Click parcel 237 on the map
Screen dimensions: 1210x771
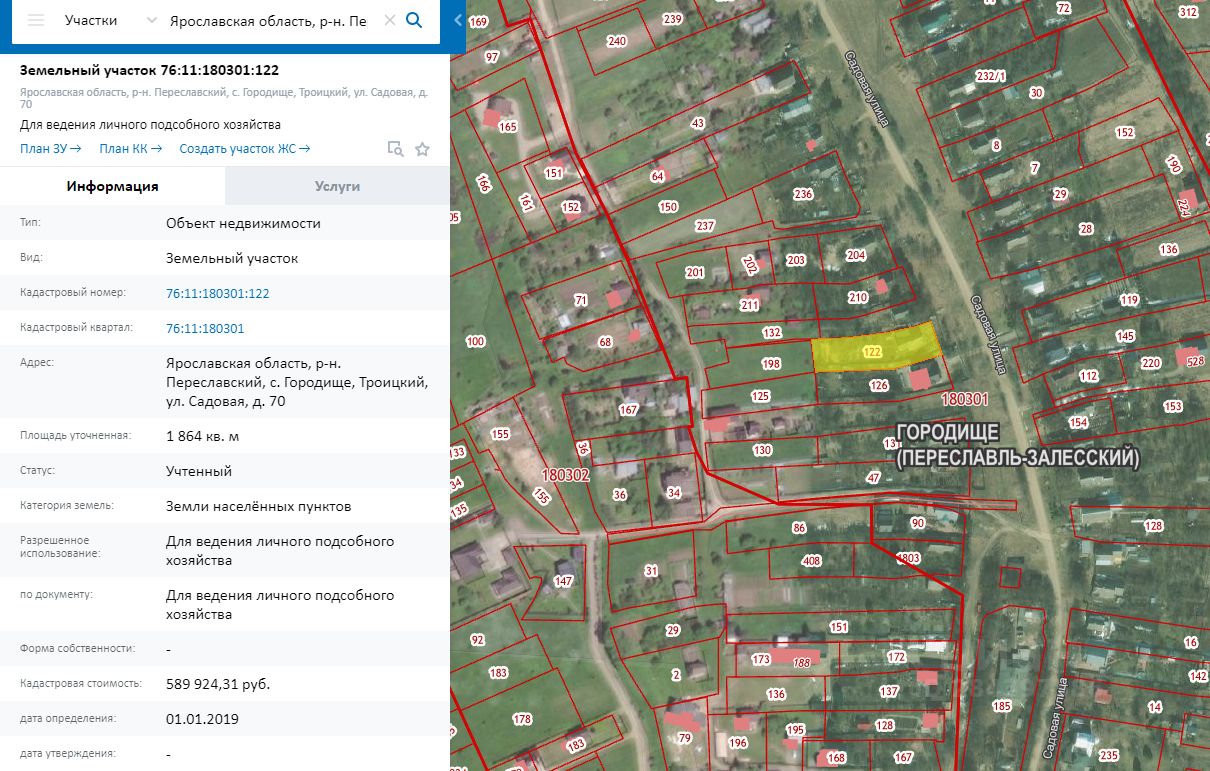(x=705, y=226)
